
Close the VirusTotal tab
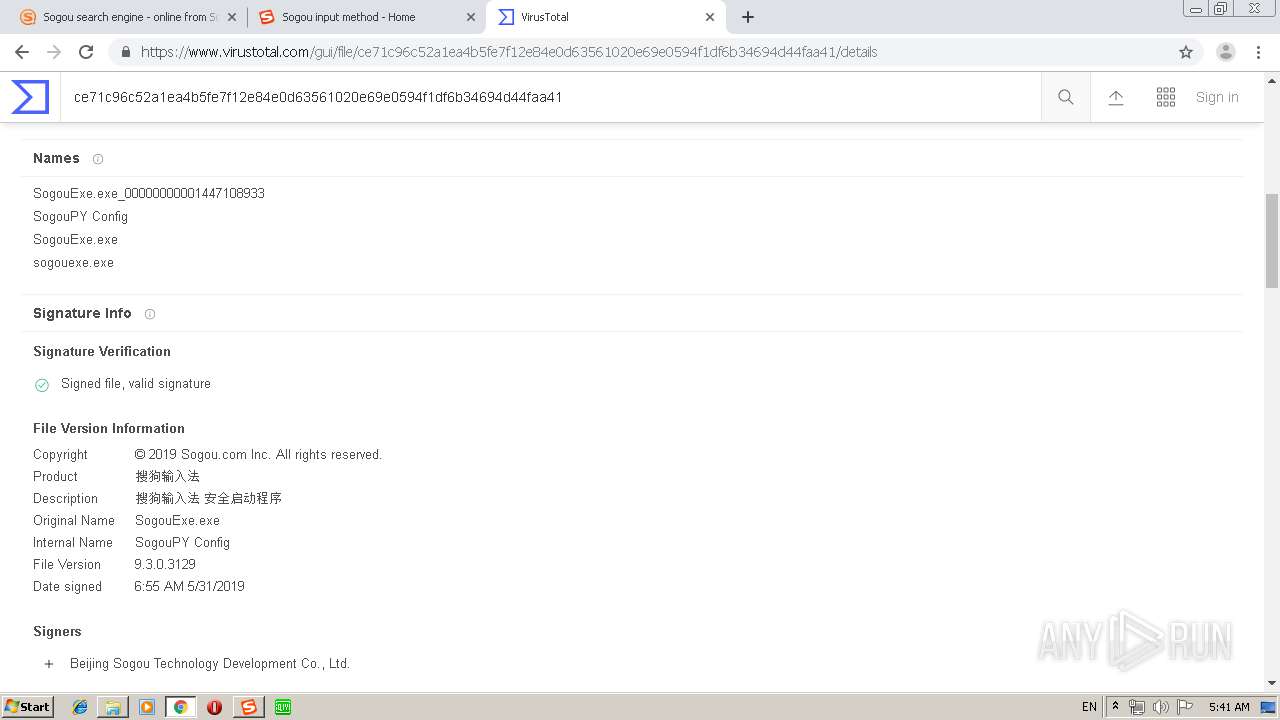710,17
